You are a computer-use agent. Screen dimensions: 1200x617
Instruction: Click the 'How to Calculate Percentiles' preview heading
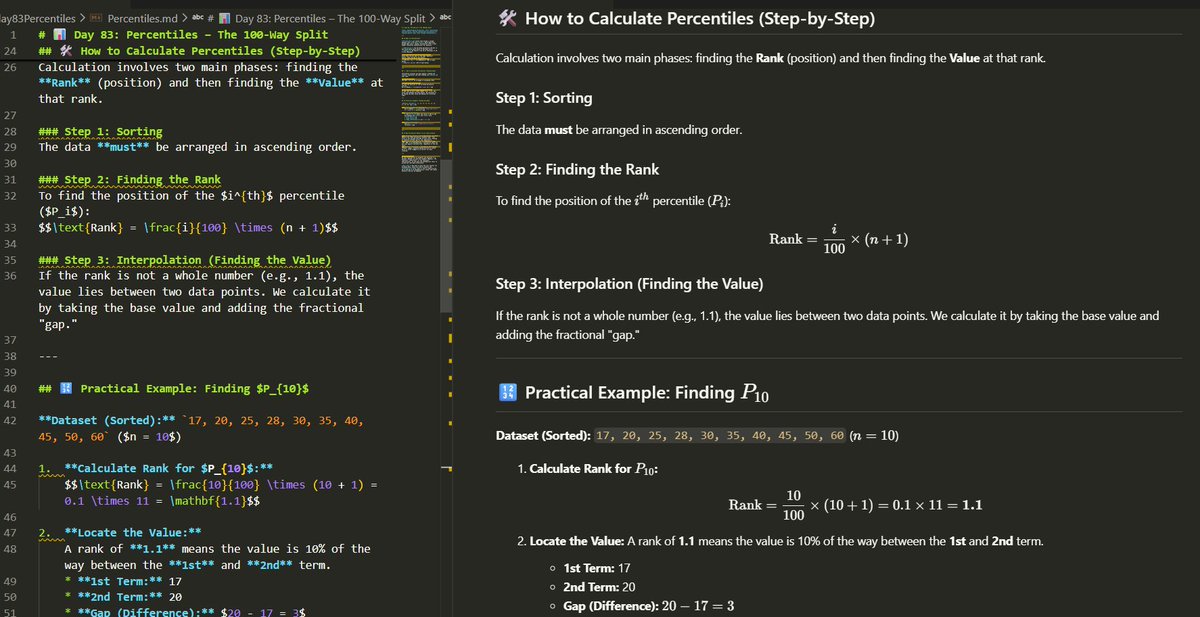coord(699,18)
